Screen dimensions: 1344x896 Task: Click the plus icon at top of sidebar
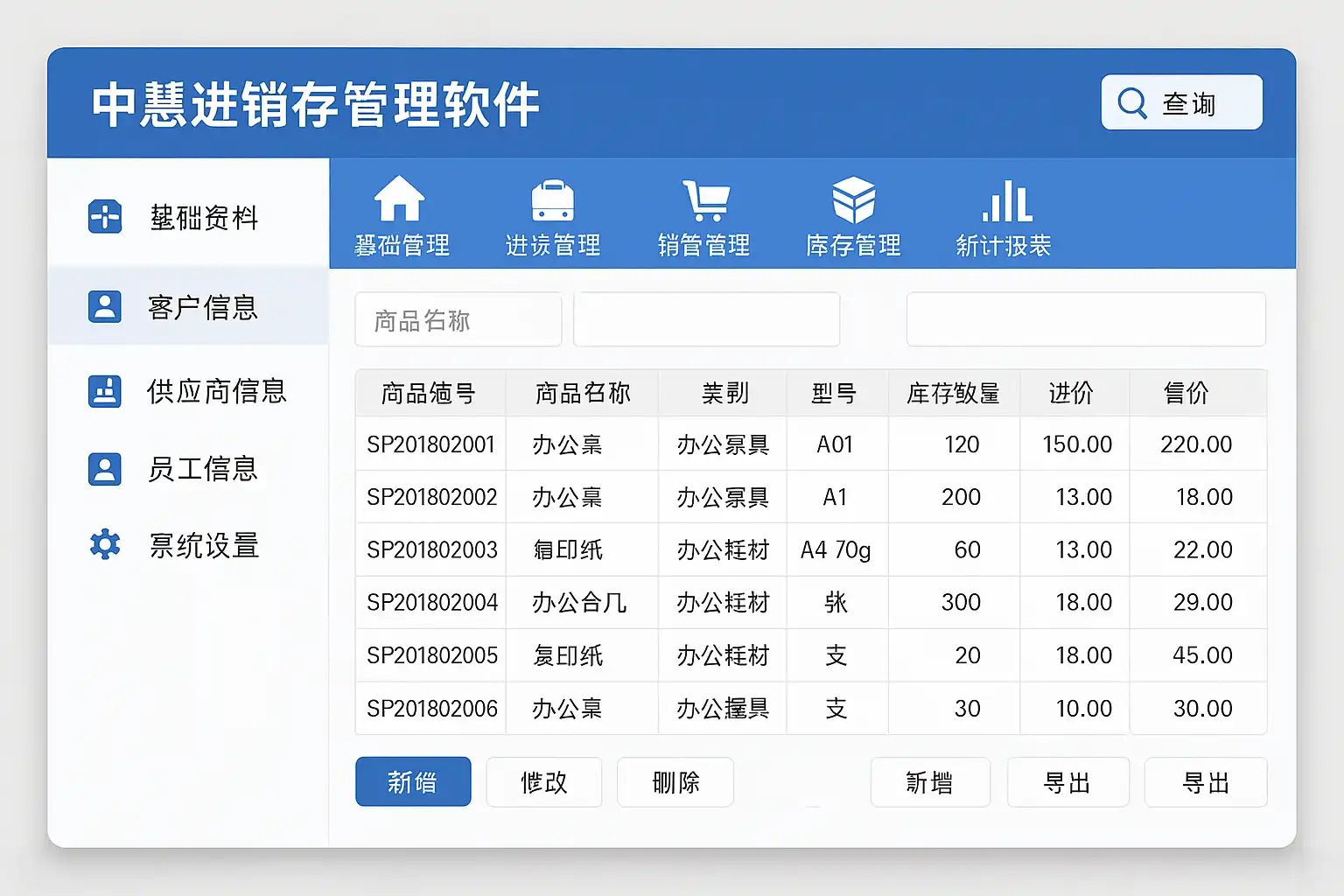[105, 216]
